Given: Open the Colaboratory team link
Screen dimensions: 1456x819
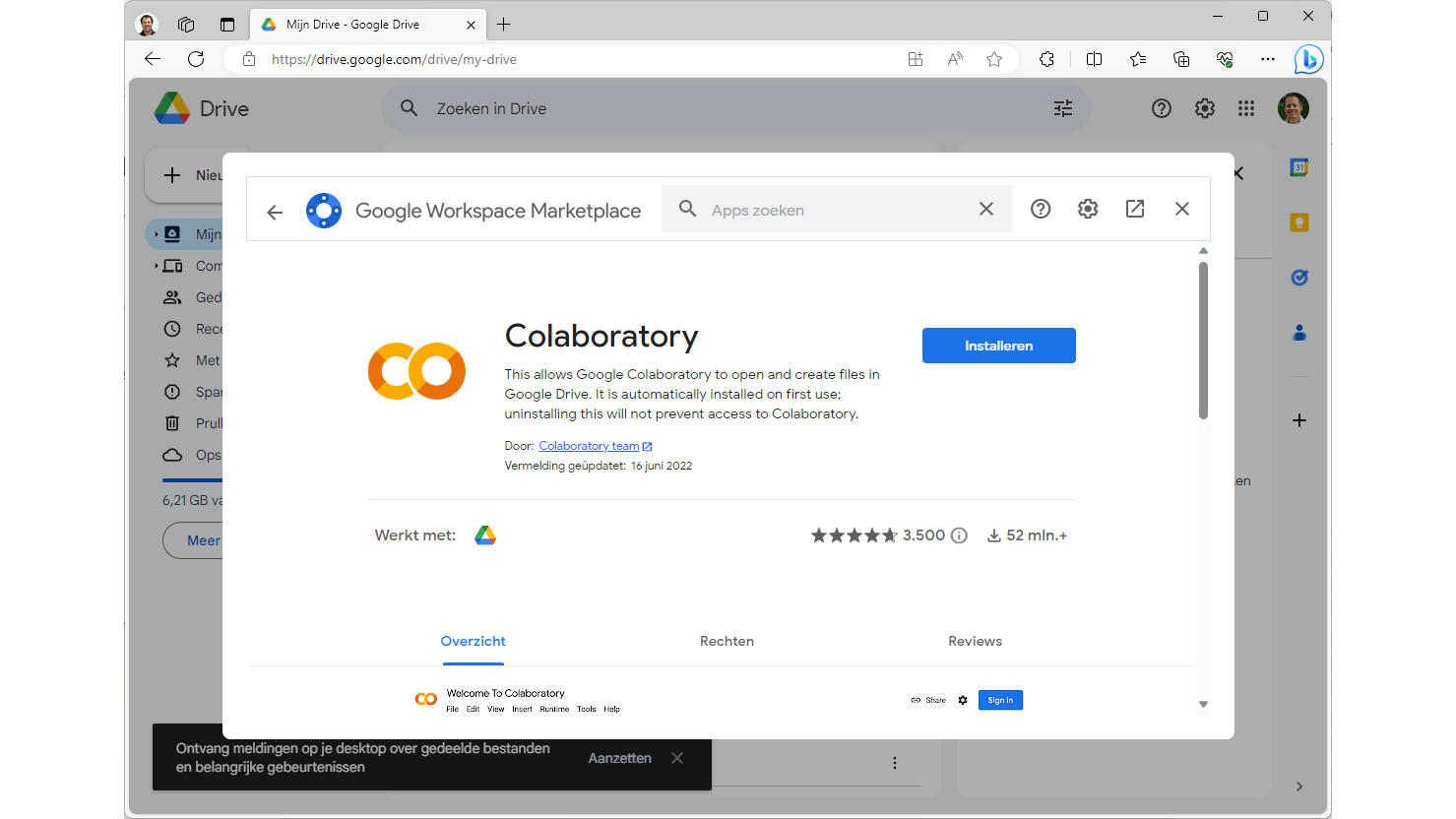Looking at the screenshot, I should (595, 446).
